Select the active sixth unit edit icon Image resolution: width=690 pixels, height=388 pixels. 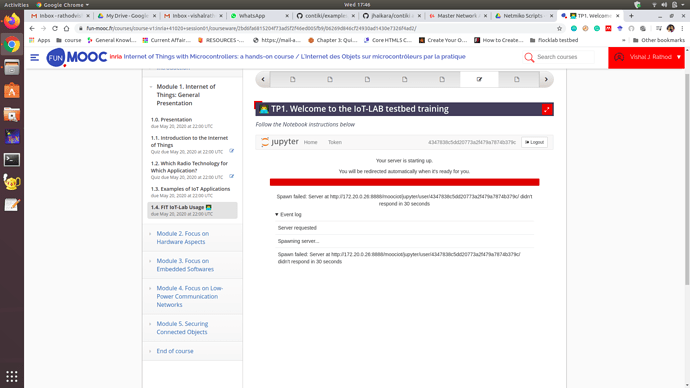point(479,80)
